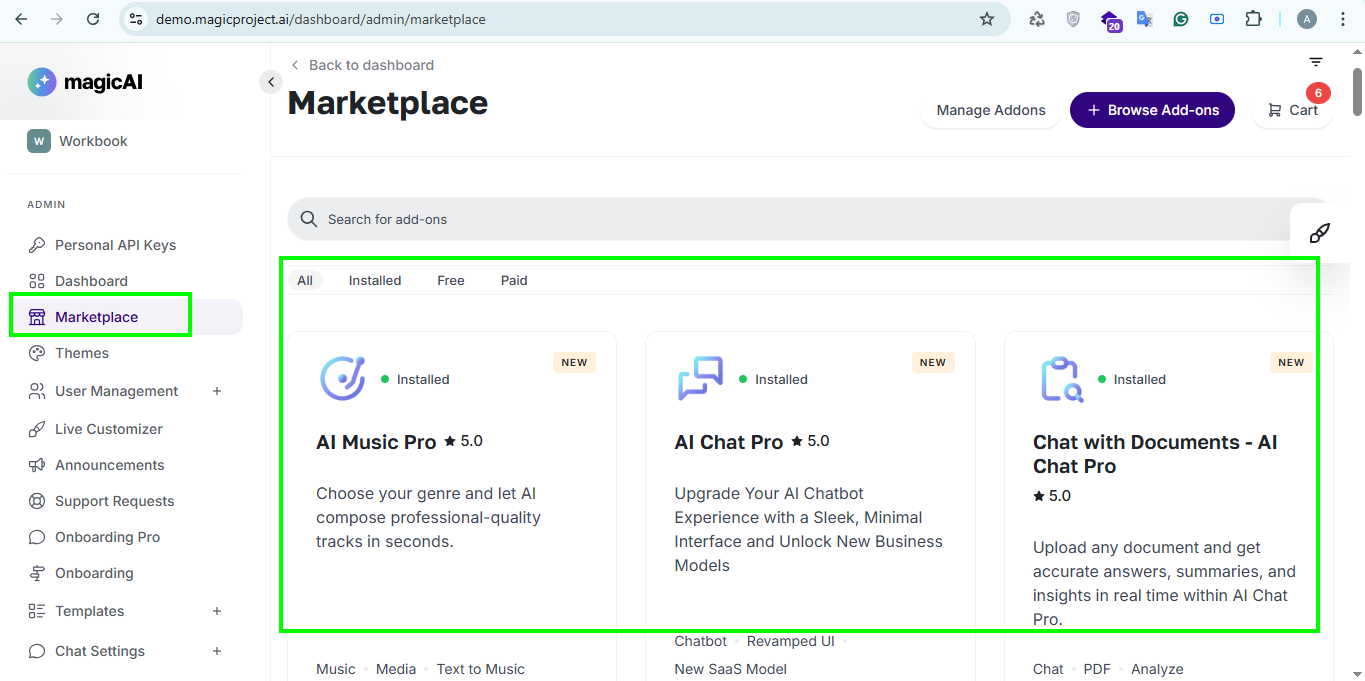Image resolution: width=1365 pixels, height=681 pixels.
Task: Click Back to dashboard link
Action: (x=362, y=65)
